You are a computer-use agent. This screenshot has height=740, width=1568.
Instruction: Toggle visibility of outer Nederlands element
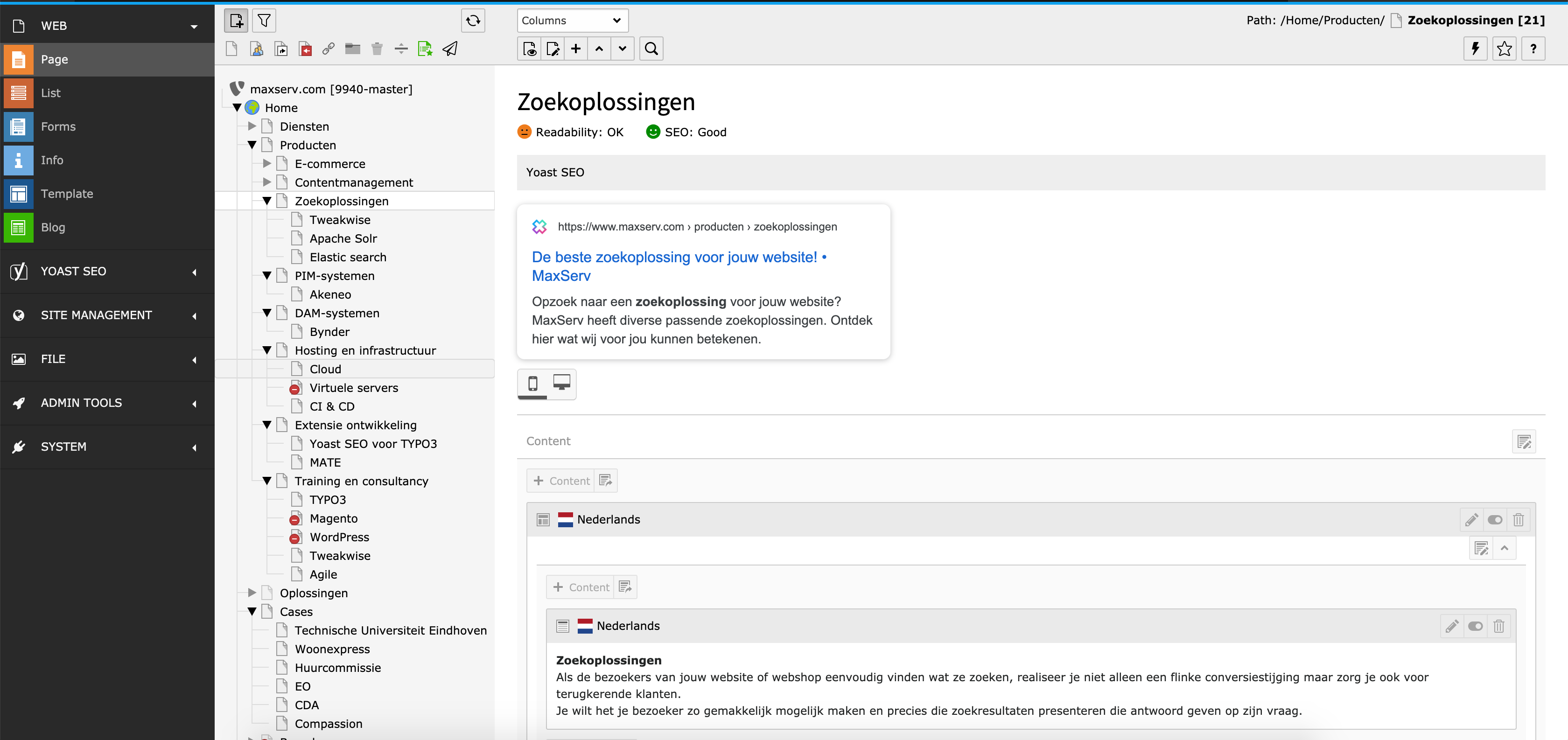pos(1494,520)
